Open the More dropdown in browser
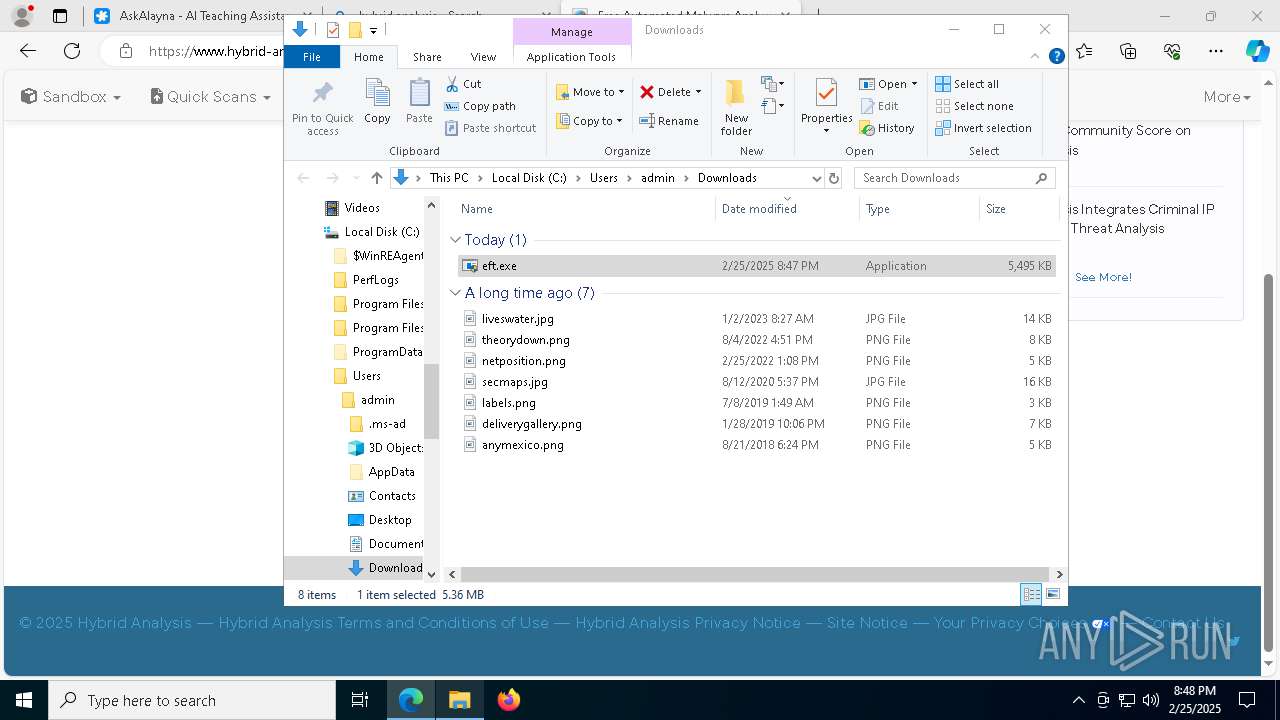The image size is (1280, 720). [x=1227, y=97]
